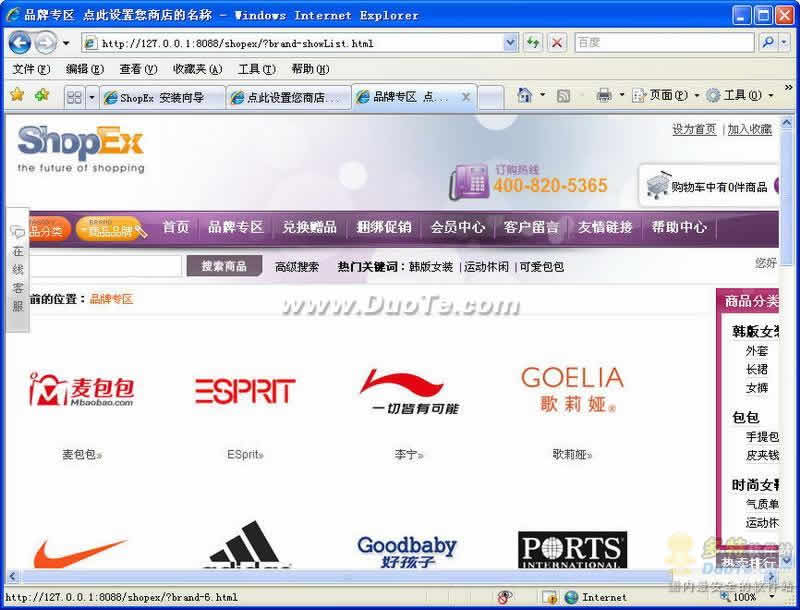800x610 pixels.
Task: Click the Refresh page icon
Action: [x=533, y=43]
